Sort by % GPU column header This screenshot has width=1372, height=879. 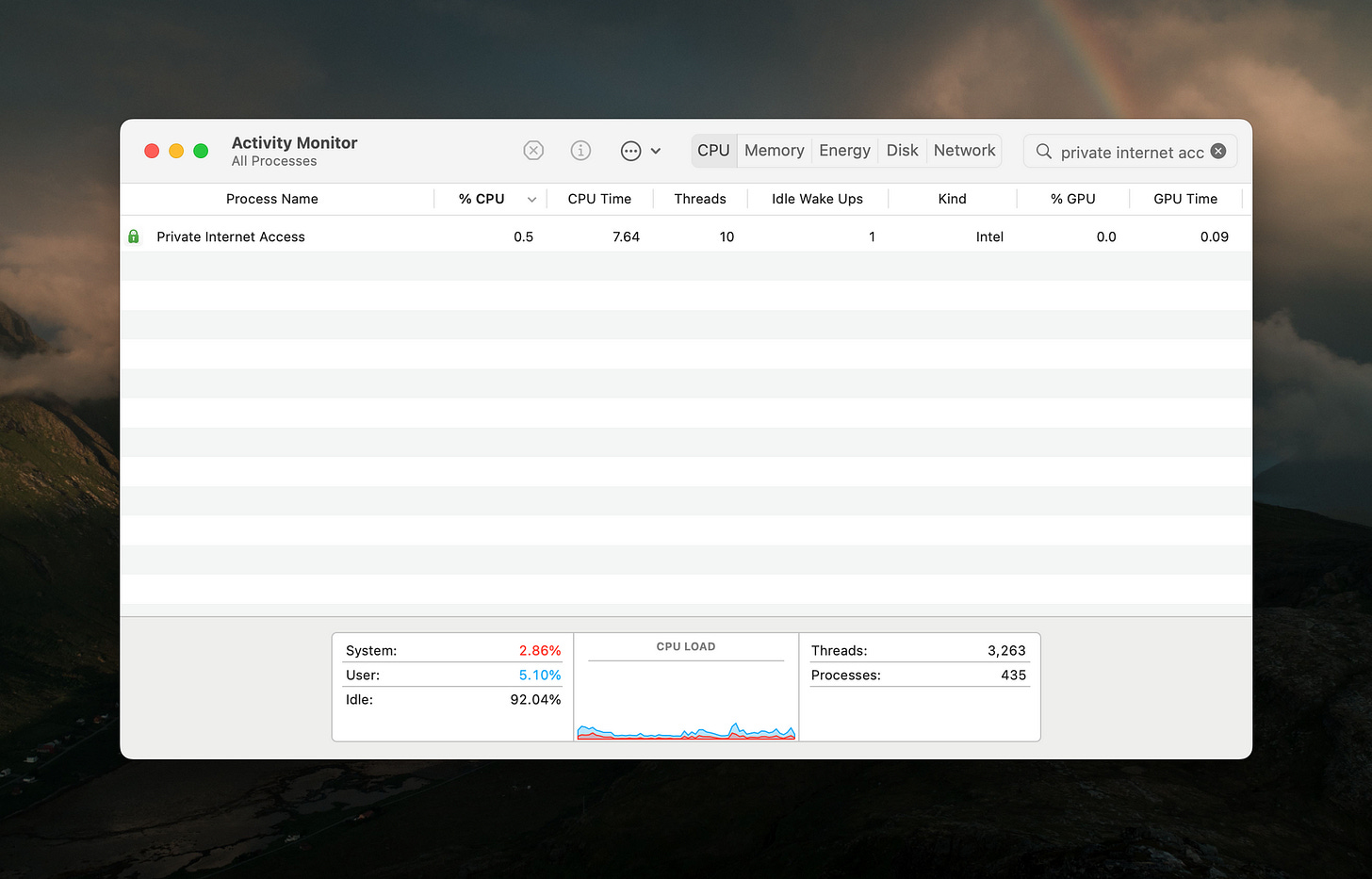coord(1073,199)
